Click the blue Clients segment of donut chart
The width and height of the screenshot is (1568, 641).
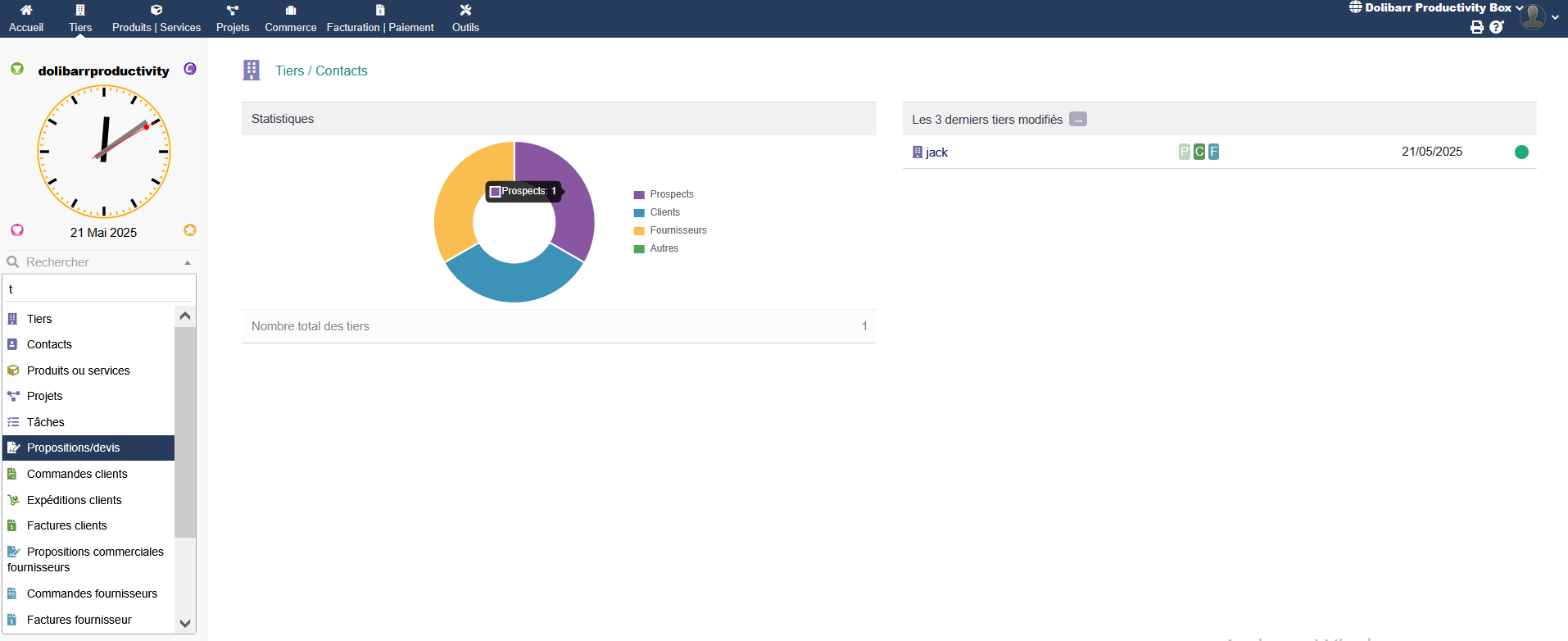pos(514,281)
